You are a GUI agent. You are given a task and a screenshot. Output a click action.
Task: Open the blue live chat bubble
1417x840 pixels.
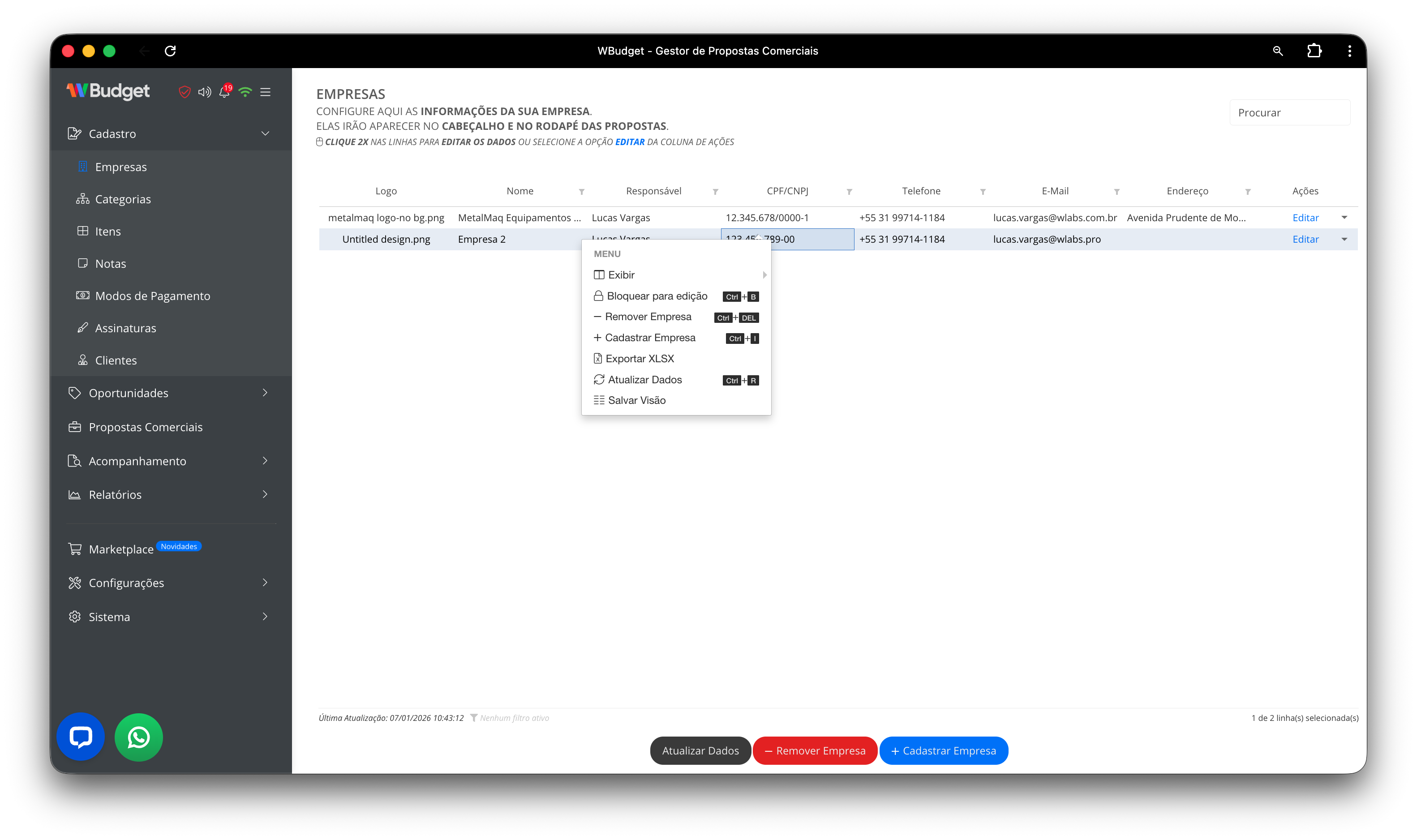click(x=80, y=737)
